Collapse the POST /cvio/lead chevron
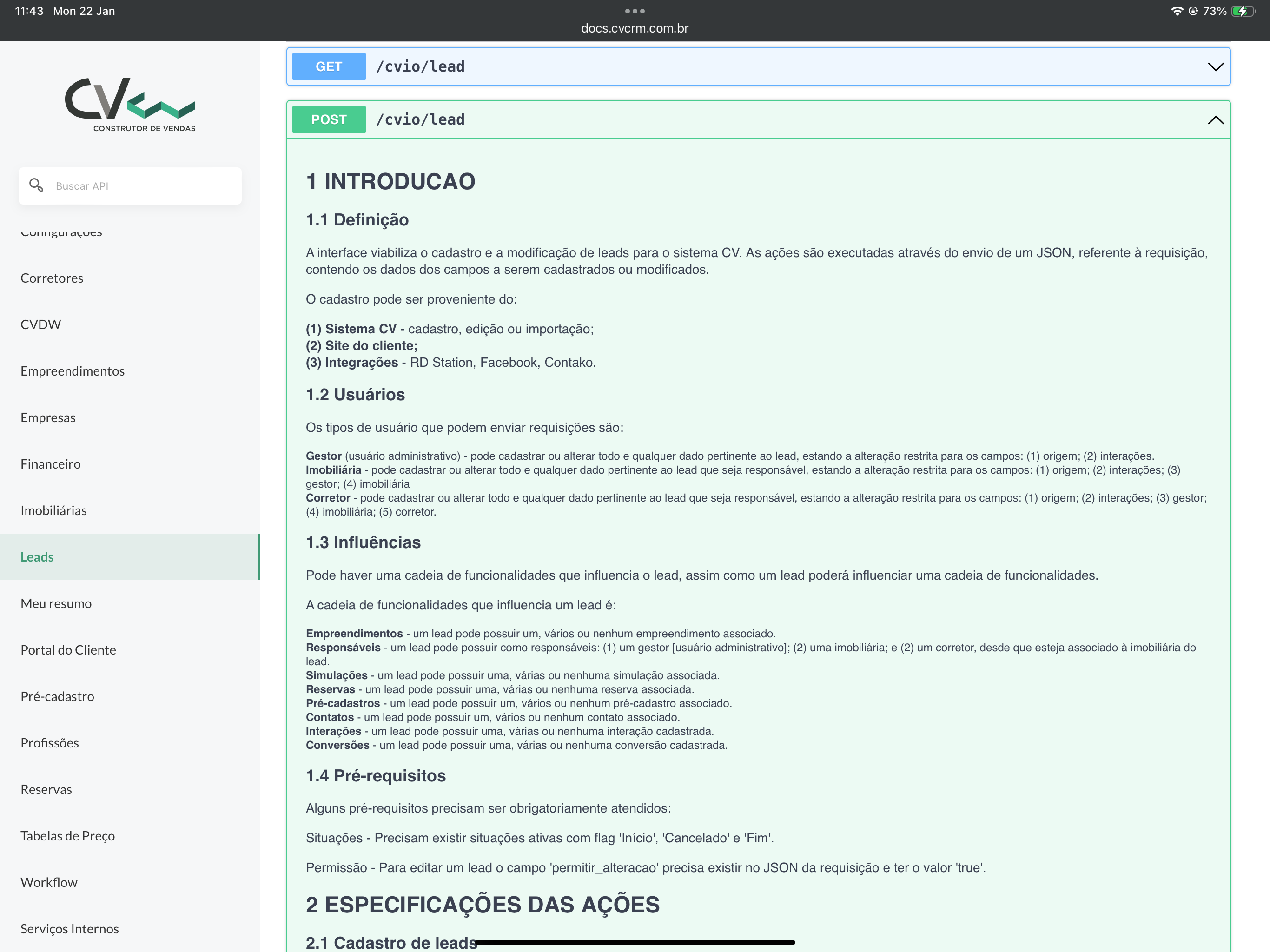 click(x=1215, y=119)
